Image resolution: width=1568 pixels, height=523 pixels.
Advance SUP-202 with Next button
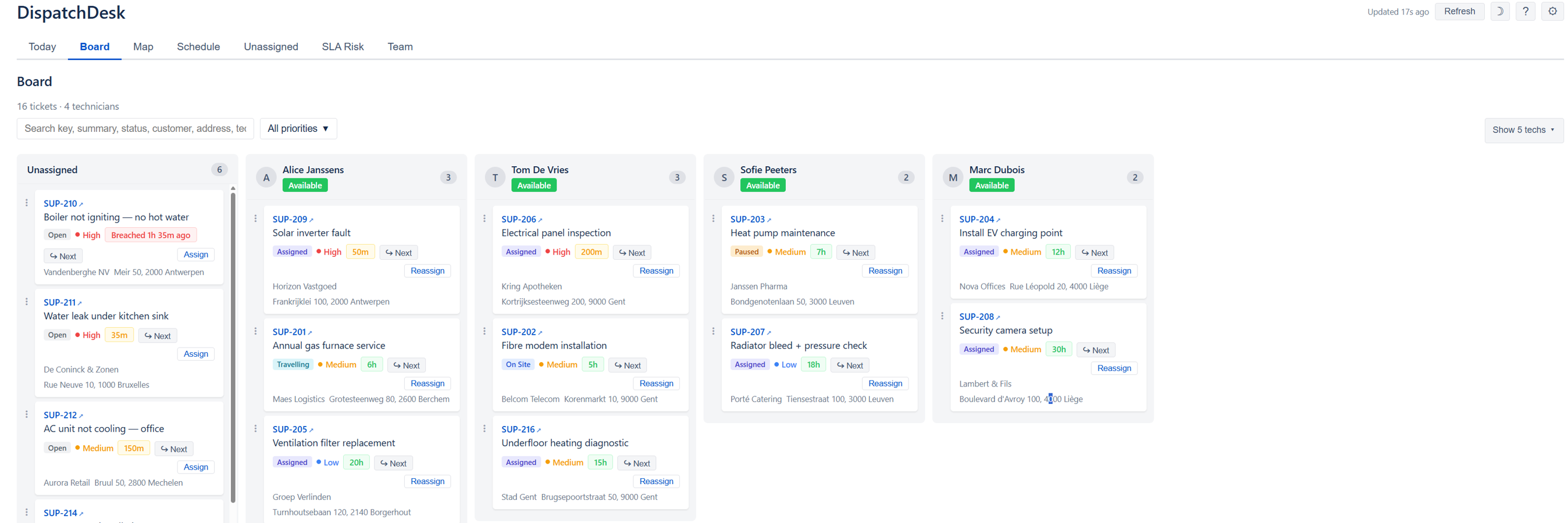628,366
